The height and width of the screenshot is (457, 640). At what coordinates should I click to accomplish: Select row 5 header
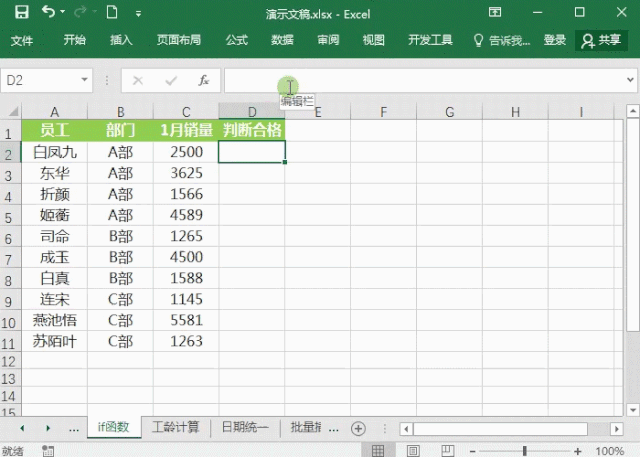(9, 217)
